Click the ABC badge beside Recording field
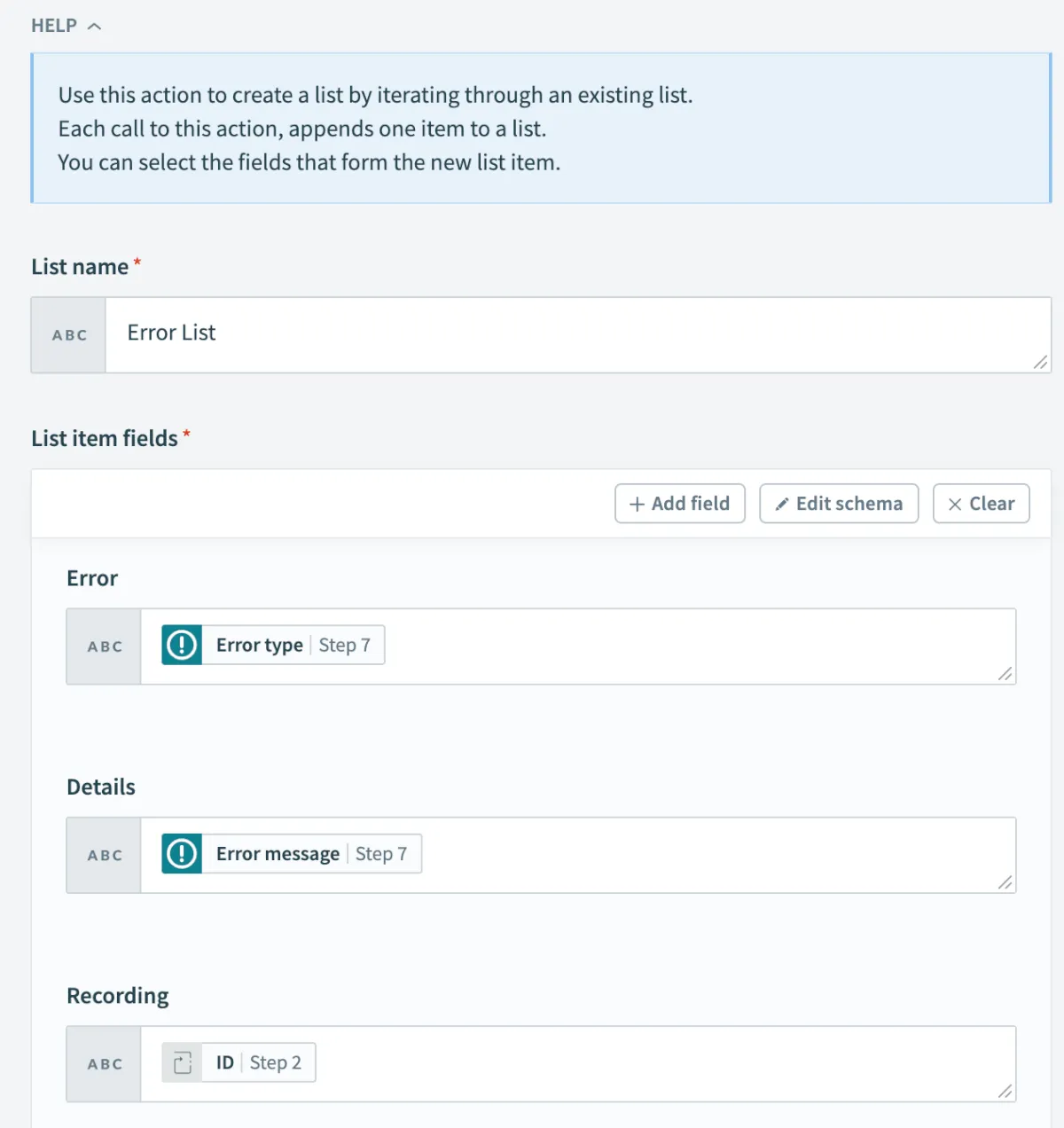 coord(105,1064)
